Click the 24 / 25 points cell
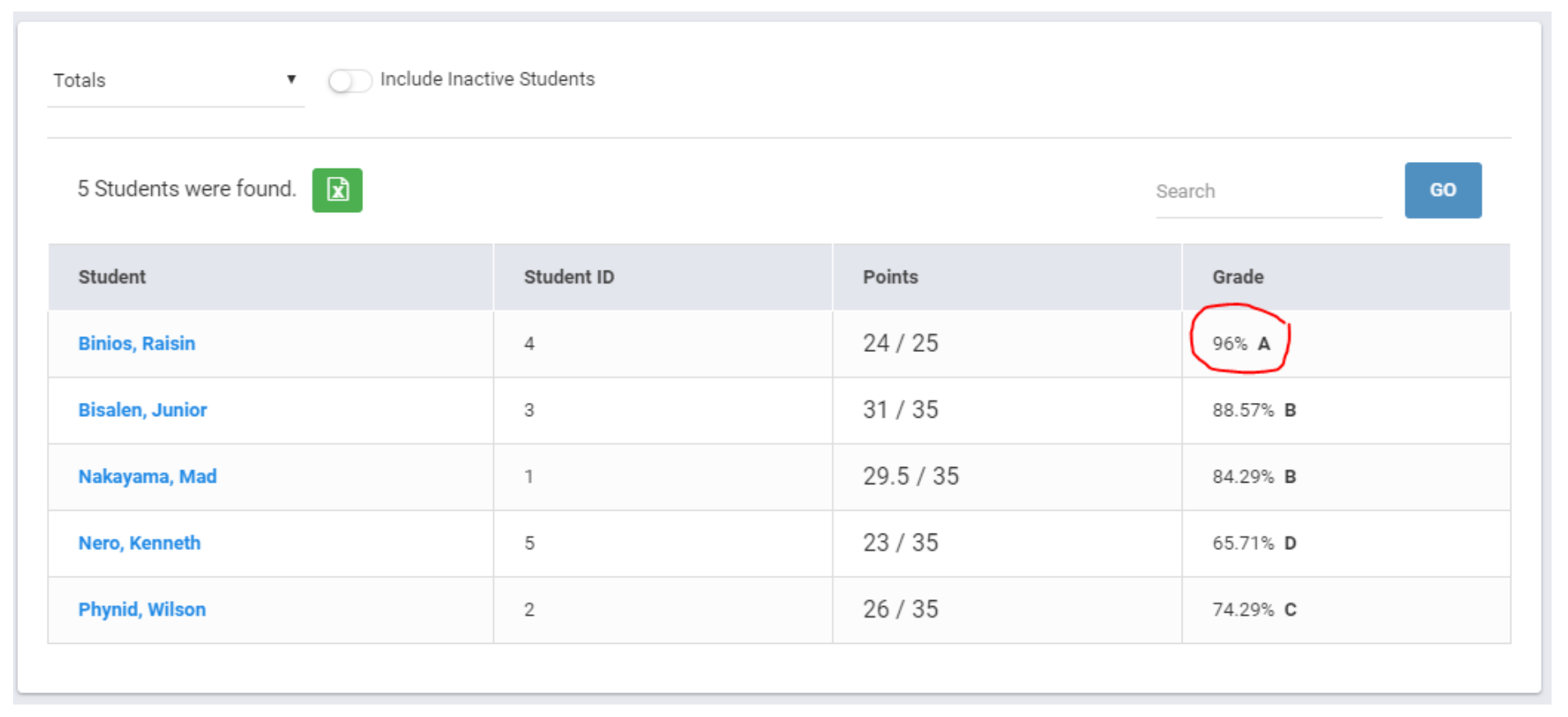Screen dimensions: 1568x717 point(900,344)
